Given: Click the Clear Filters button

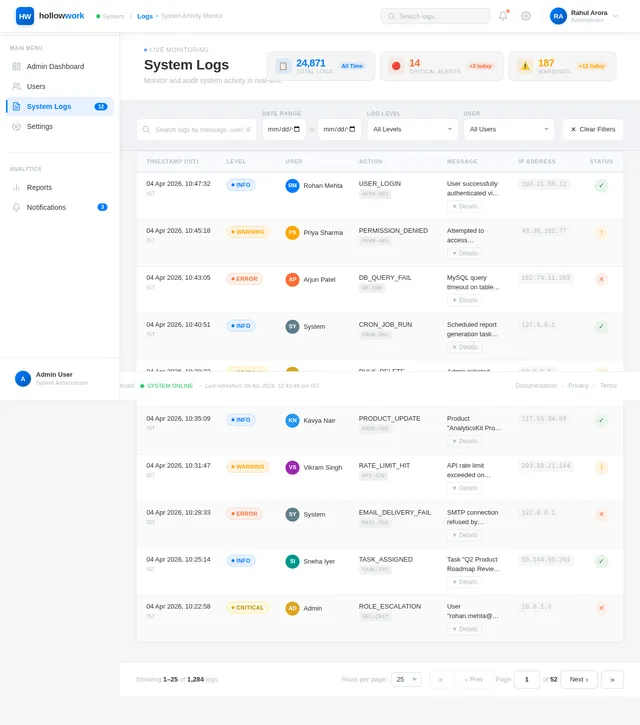Looking at the screenshot, I should pyautogui.click(x=593, y=129).
